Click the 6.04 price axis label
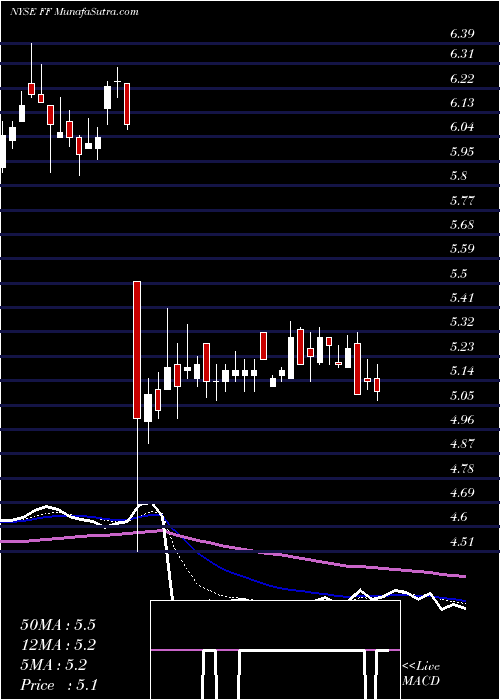The image size is (500, 700). click(x=462, y=127)
